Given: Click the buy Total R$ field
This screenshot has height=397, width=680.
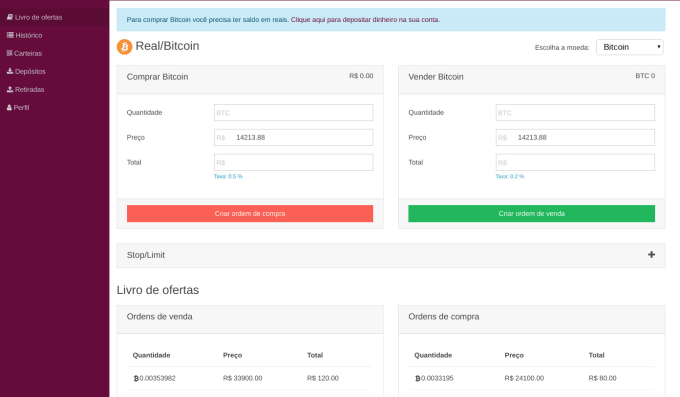Looking at the screenshot, I should point(294,162).
